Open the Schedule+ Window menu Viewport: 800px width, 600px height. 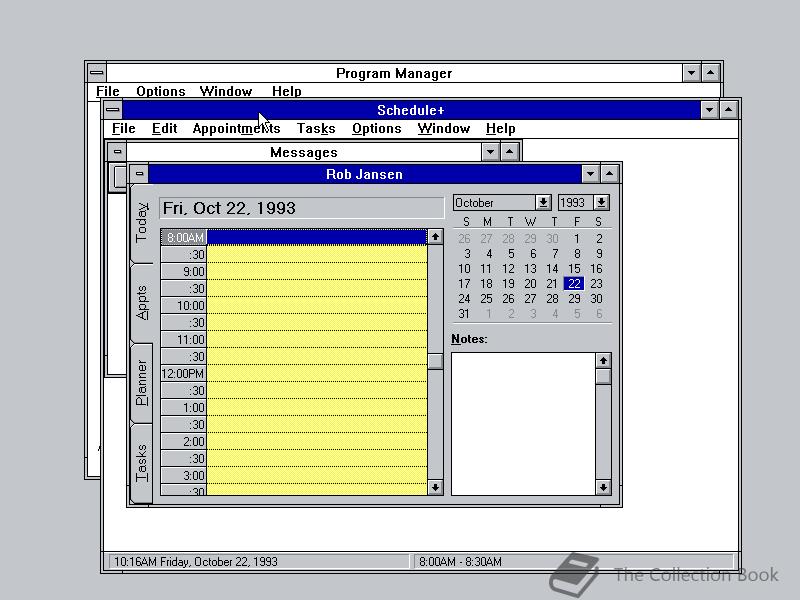[443, 129]
